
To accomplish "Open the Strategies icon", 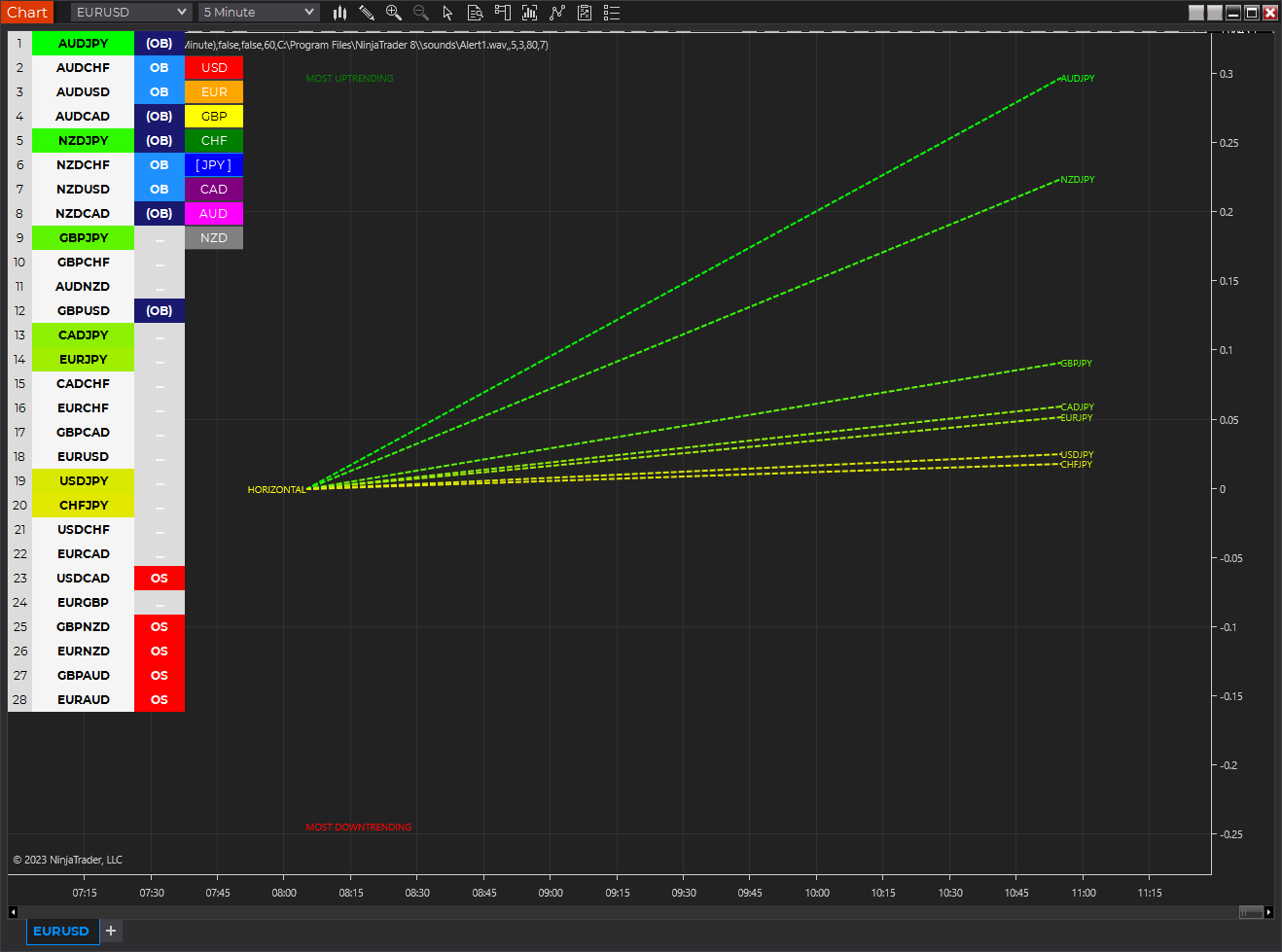I will (x=585, y=13).
